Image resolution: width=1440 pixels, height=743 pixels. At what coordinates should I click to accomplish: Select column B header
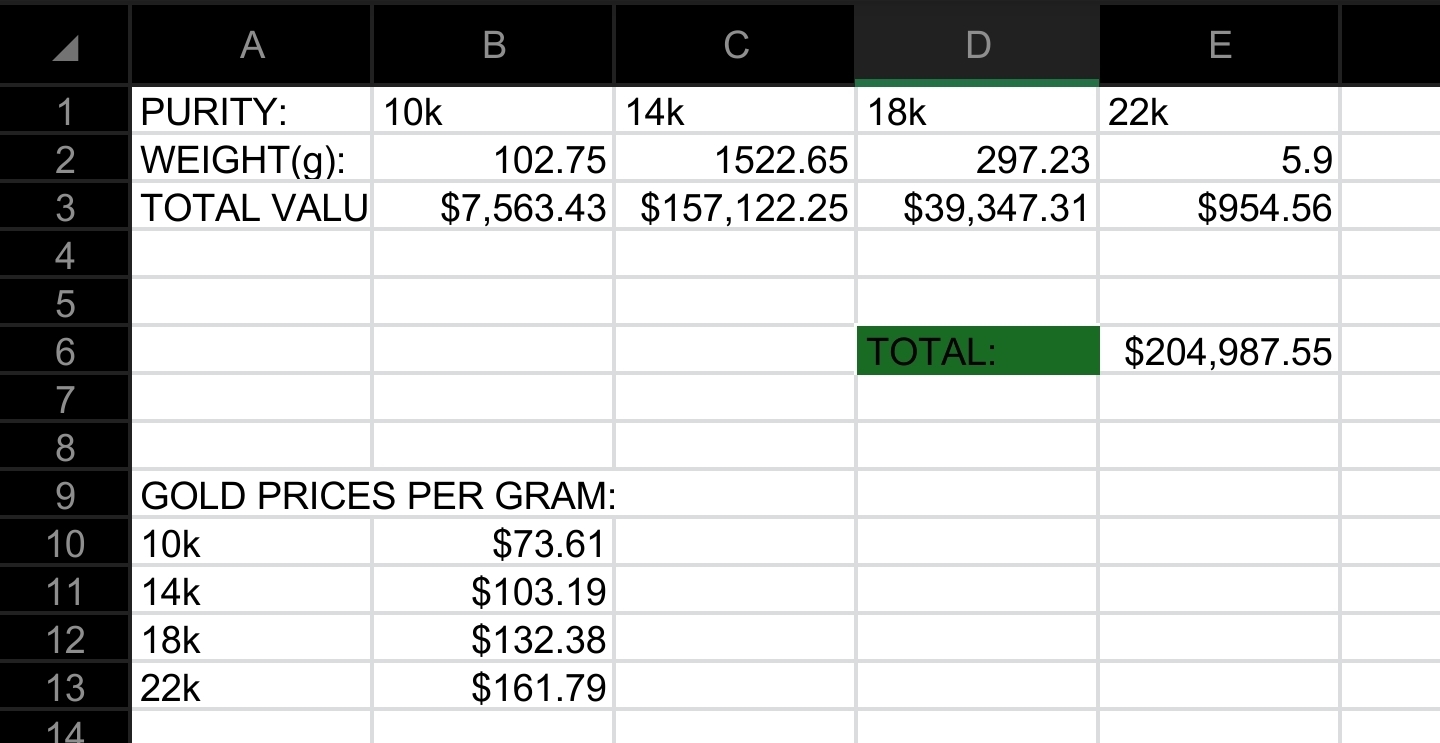tap(493, 46)
